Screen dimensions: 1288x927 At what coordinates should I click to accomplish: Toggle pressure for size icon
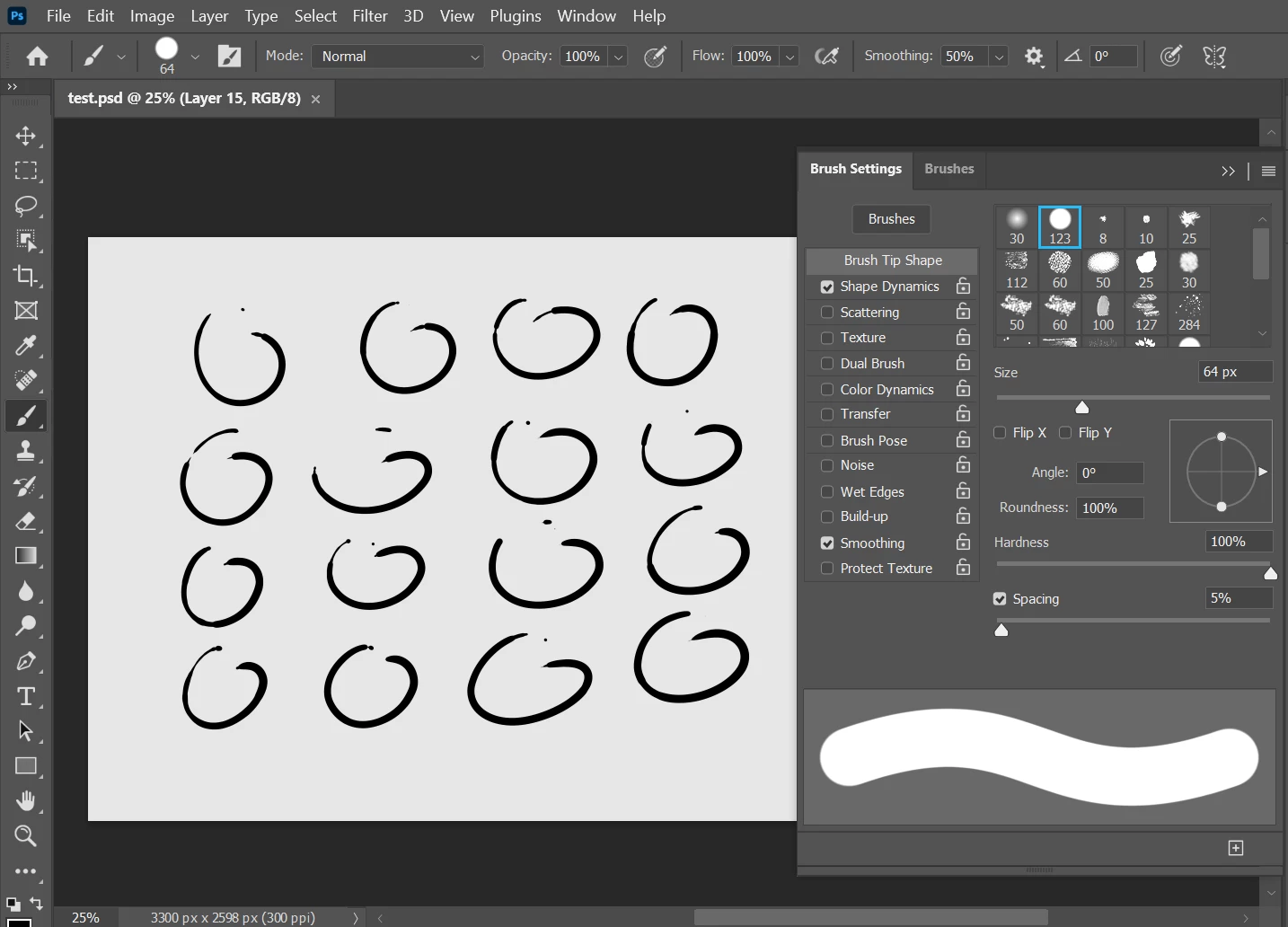1170,57
